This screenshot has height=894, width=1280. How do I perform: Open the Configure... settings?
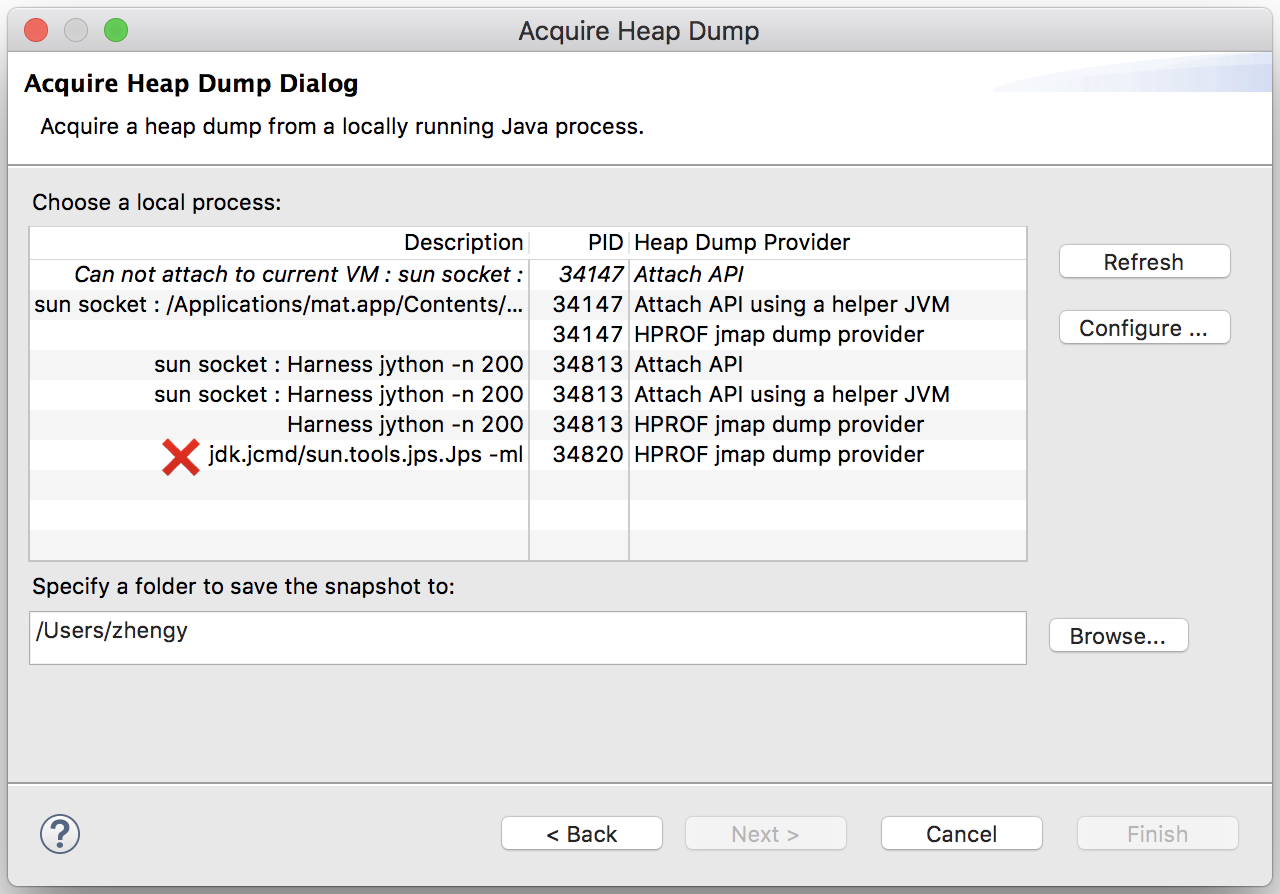[x=1144, y=328]
